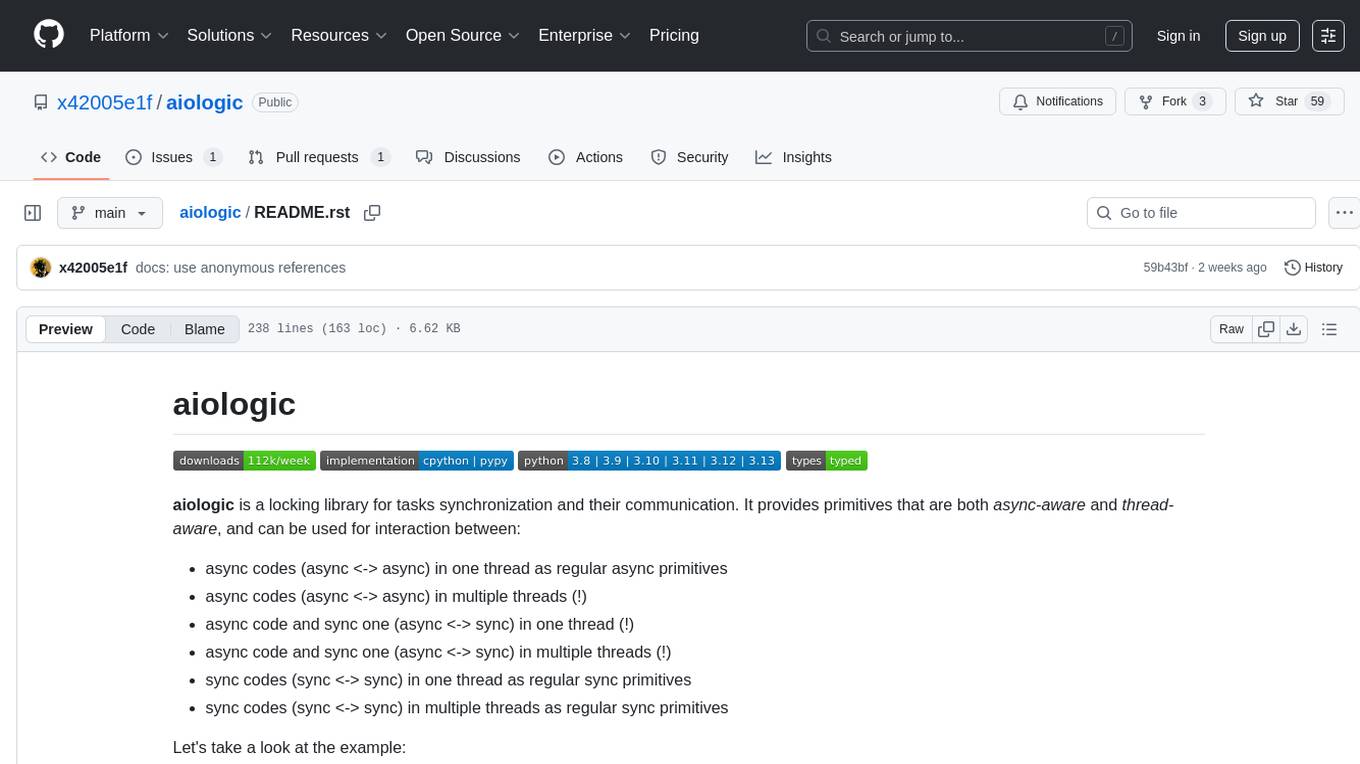Click the Notifications bell button
The width and height of the screenshot is (1360, 764).
click(1057, 101)
